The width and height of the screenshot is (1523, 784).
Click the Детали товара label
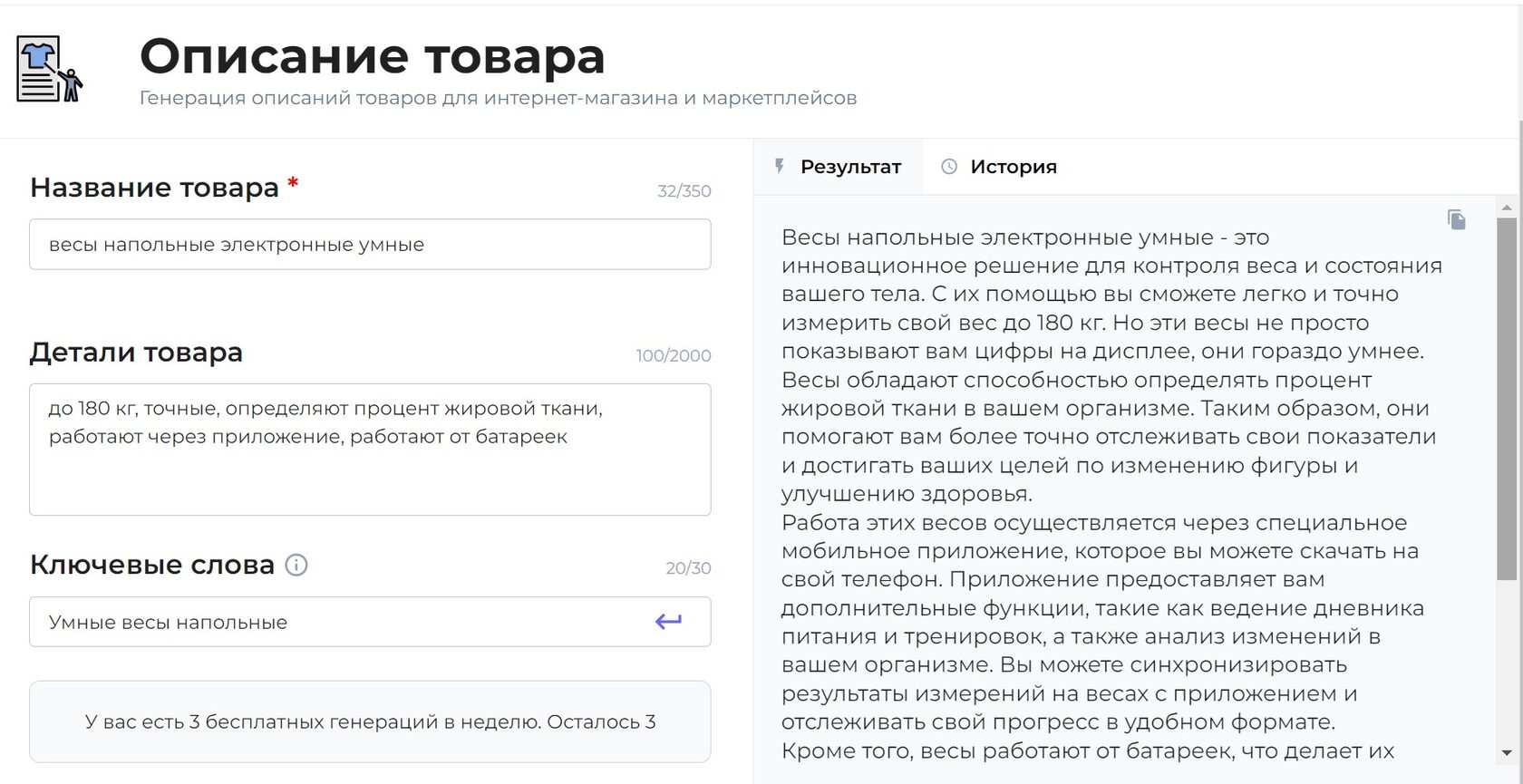click(136, 352)
